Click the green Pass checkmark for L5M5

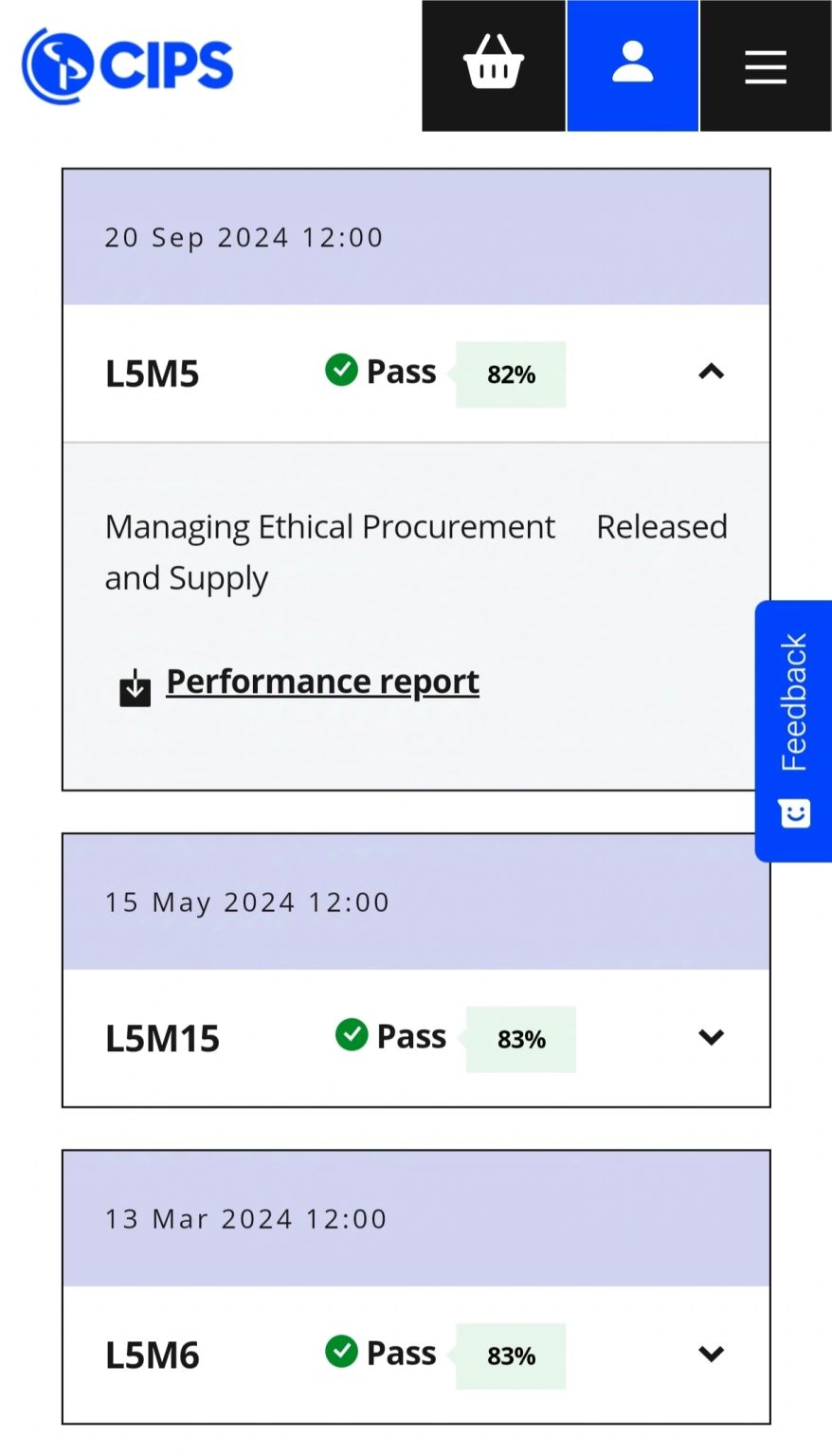pyautogui.click(x=341, y=370)
